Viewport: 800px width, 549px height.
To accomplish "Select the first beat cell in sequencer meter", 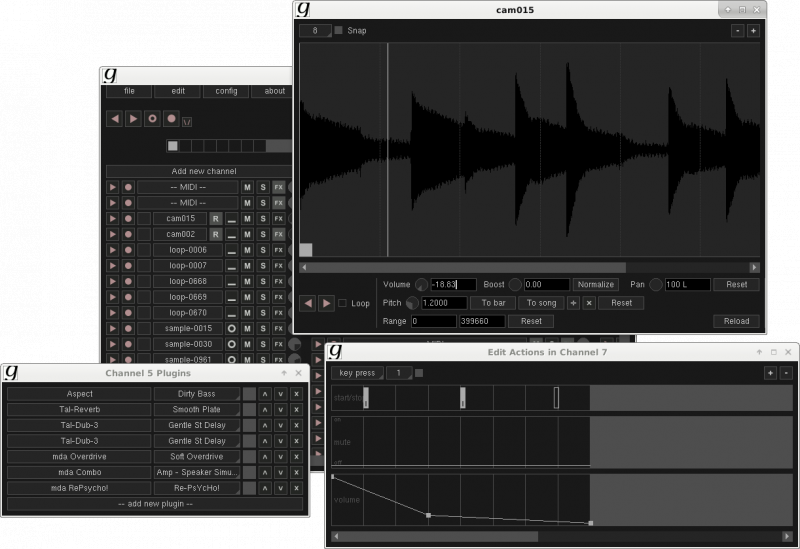I will [x=173, y=146].
